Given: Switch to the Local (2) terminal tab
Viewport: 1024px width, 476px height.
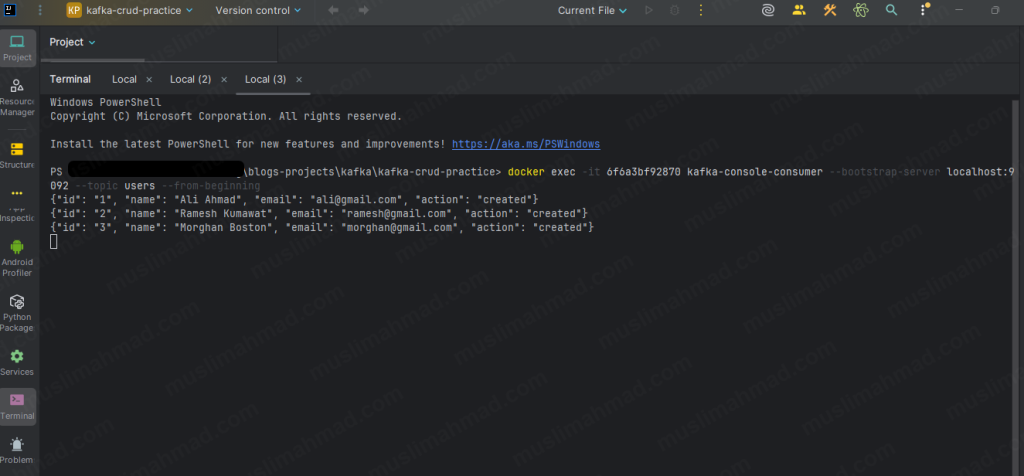Looking at the screenshot, I should point(190,79).
